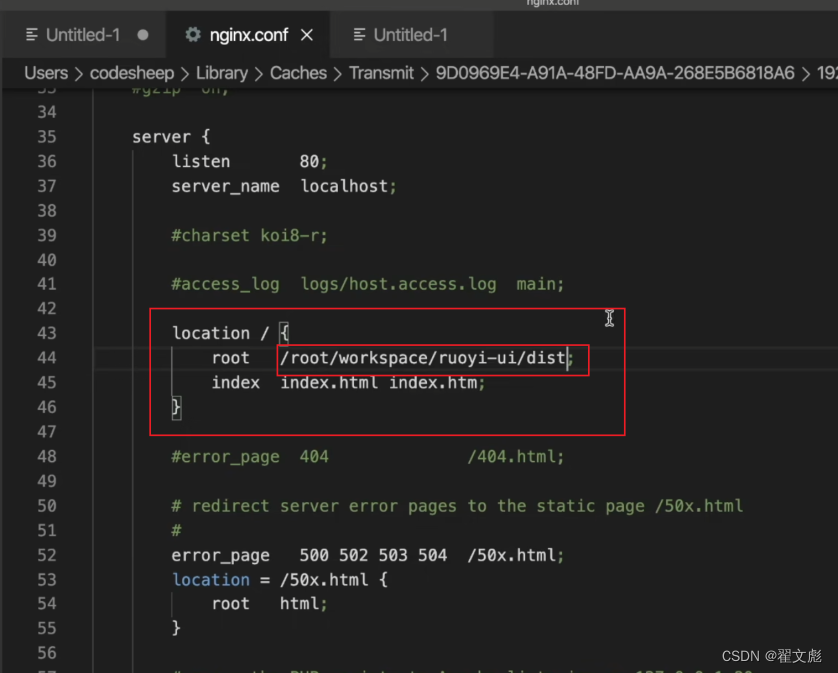
Task: Click the unsaved dot on first Untitled-1 tab
Action: pyautogui.click(x=143, y=35)
